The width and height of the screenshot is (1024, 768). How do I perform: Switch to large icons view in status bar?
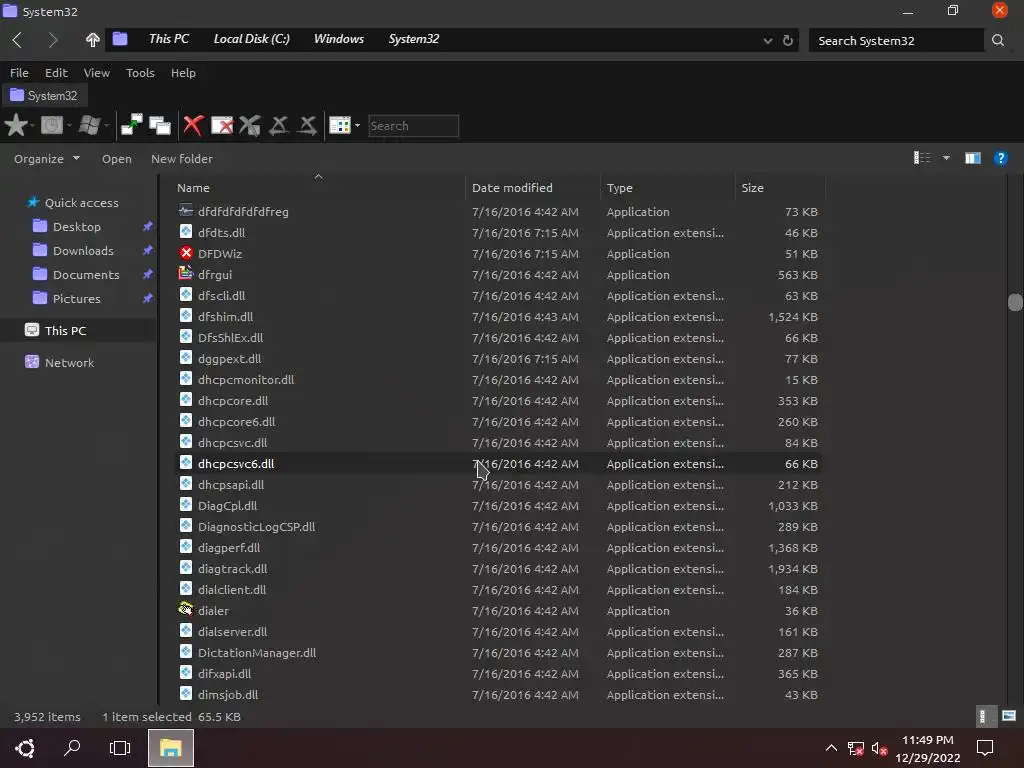point(1009,716)
